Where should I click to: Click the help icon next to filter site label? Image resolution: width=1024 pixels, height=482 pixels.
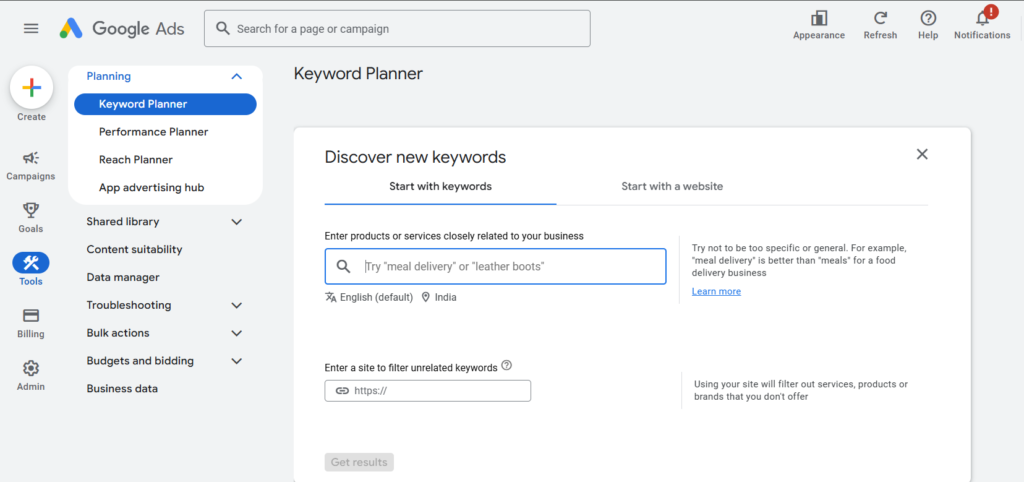pyautogui.click(x=506, y=366)
